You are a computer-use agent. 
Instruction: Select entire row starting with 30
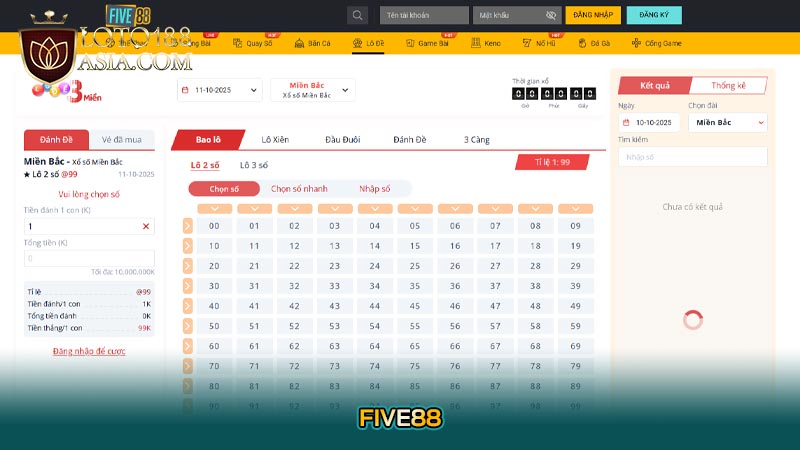(x=188, y=286)
